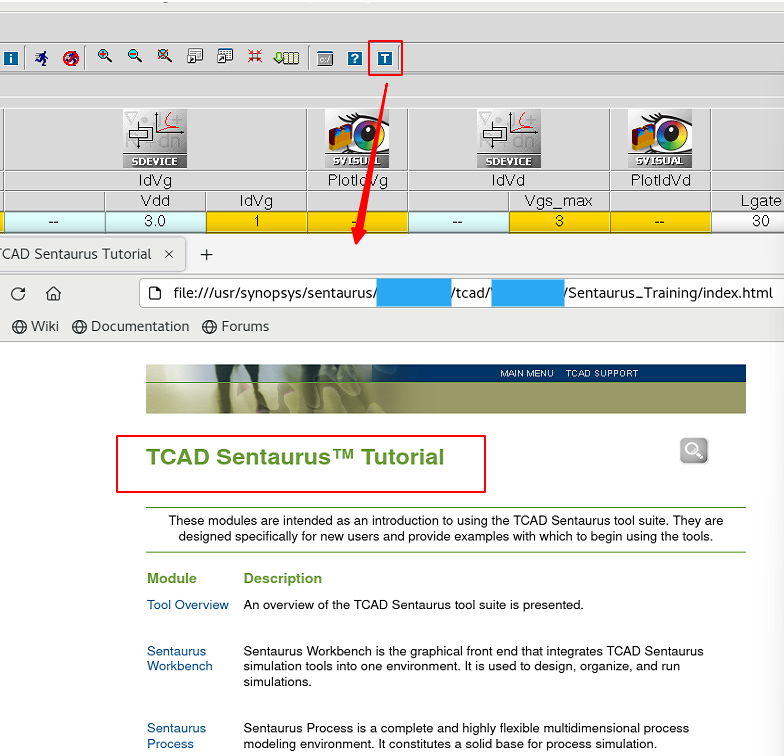Click the red Abort run icon

(x=71, y=58)
